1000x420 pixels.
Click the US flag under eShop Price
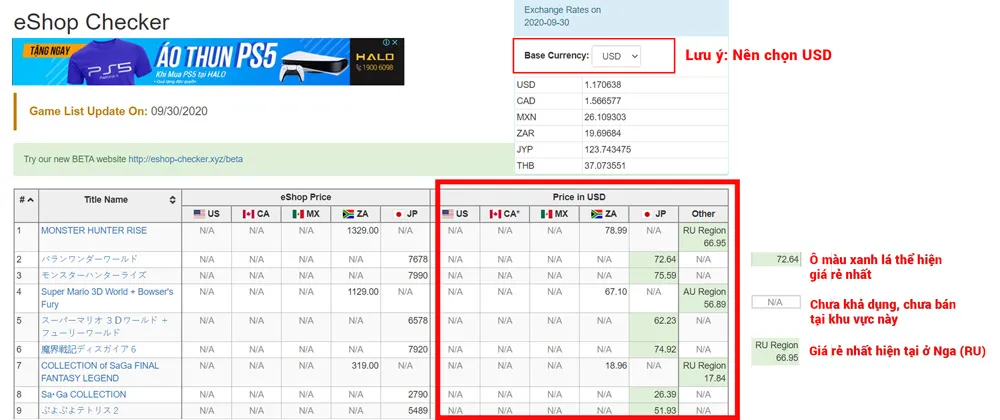(x=200, y=214)
